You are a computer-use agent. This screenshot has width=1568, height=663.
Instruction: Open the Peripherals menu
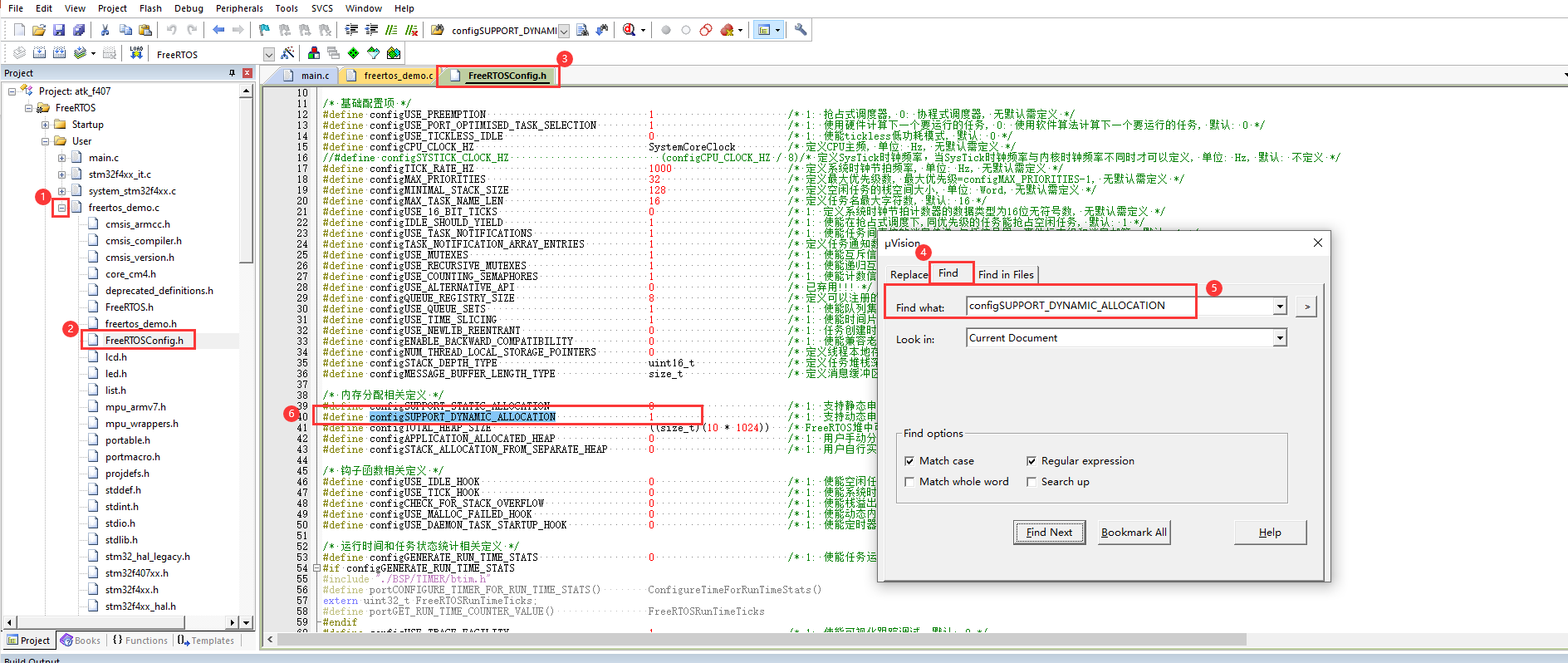click(239, 8)
